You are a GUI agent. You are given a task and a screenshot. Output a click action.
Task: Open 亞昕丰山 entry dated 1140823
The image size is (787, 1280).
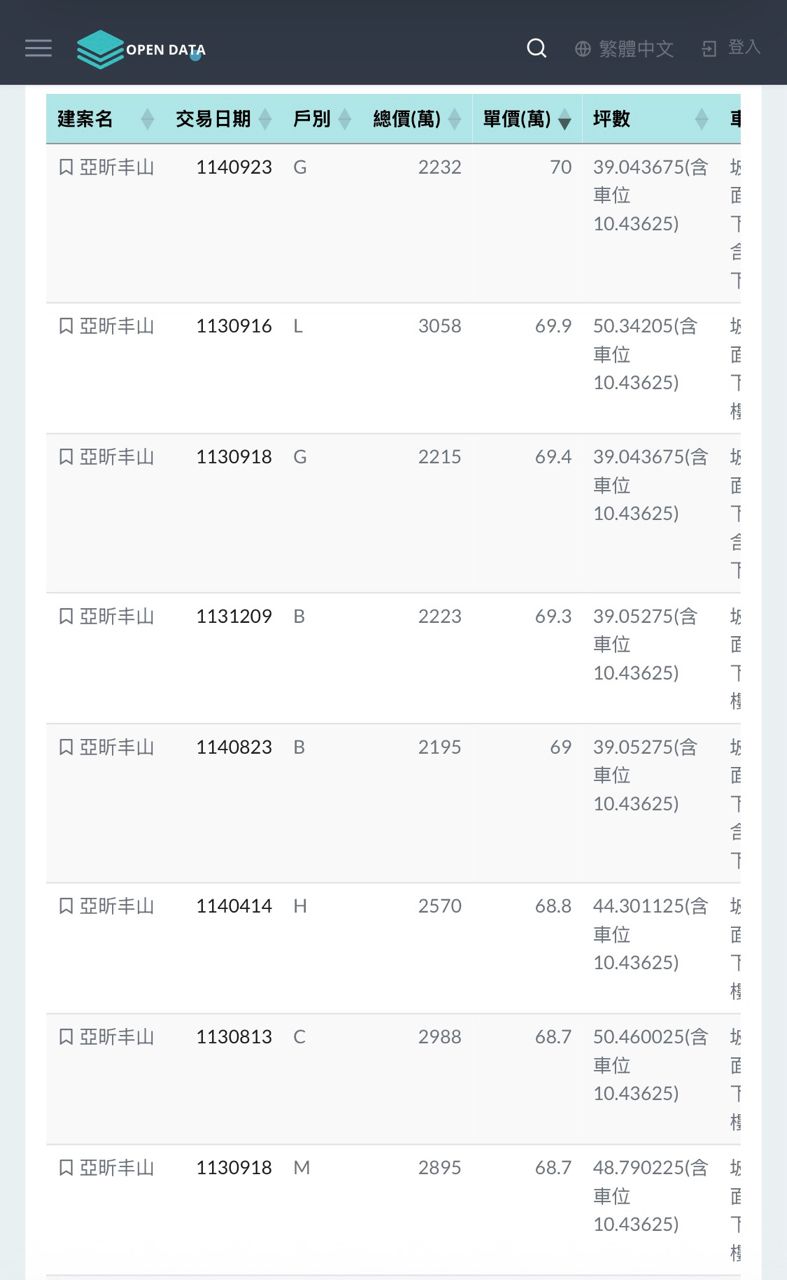pos(117,747)
